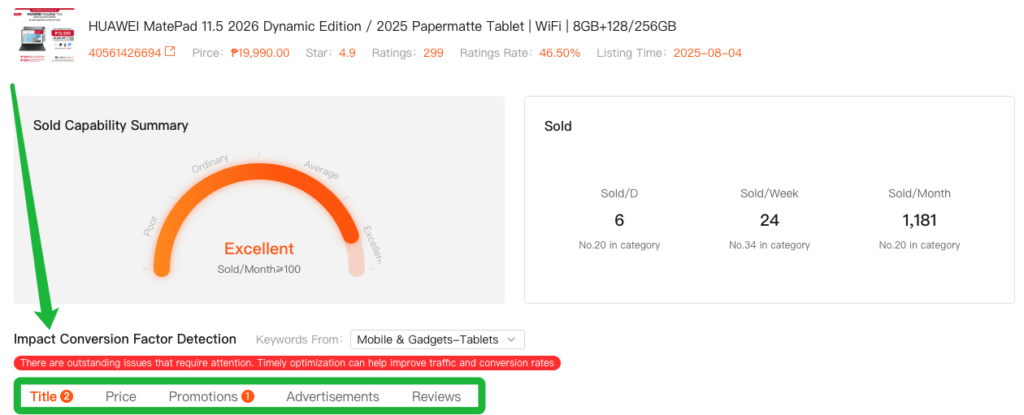Click the Sold/Week value 24
This screenshot has height=415, width=1024.
click(769, 220)
